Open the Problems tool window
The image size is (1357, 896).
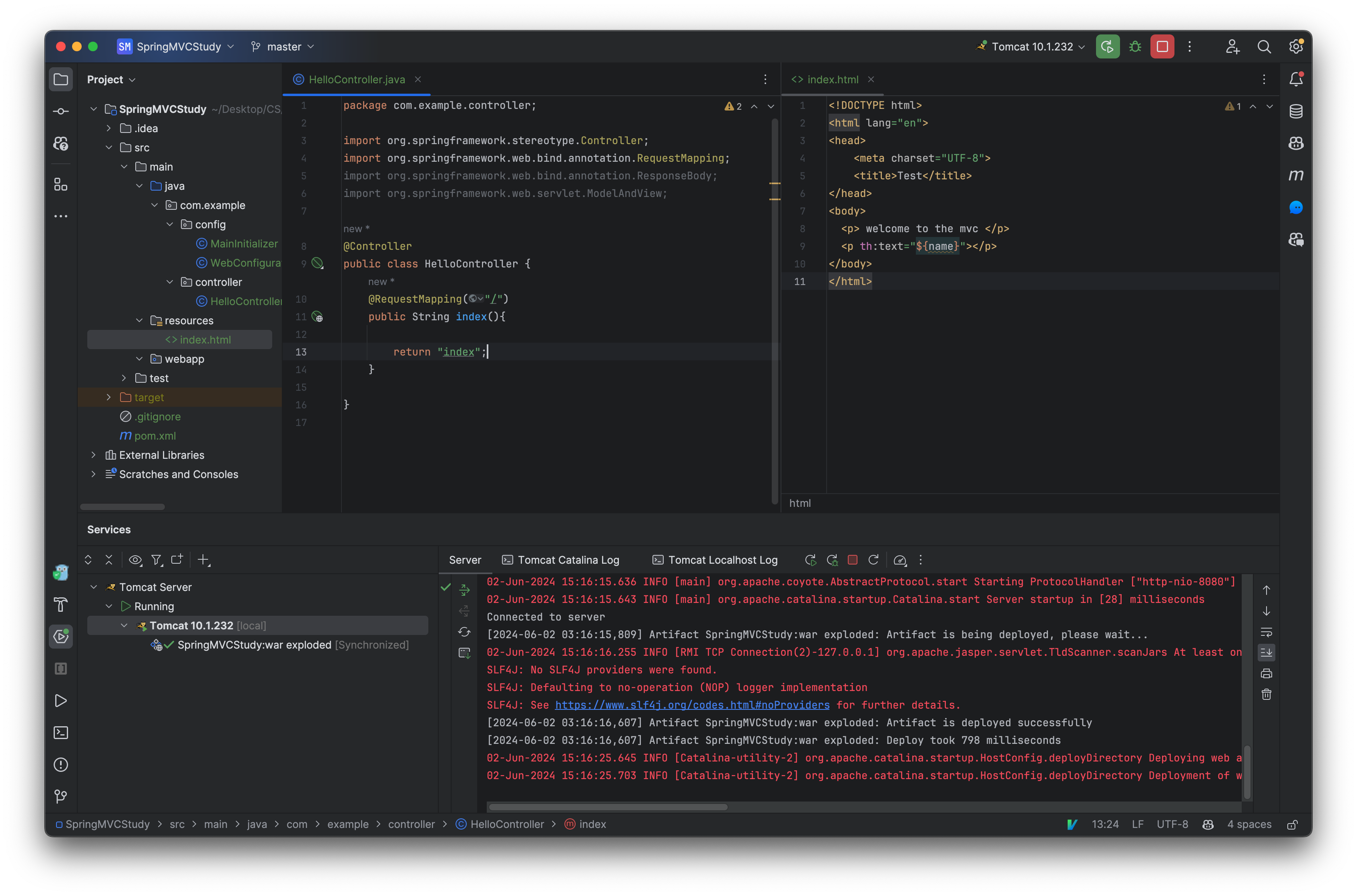pyautogui.click(x=60, y=765)
